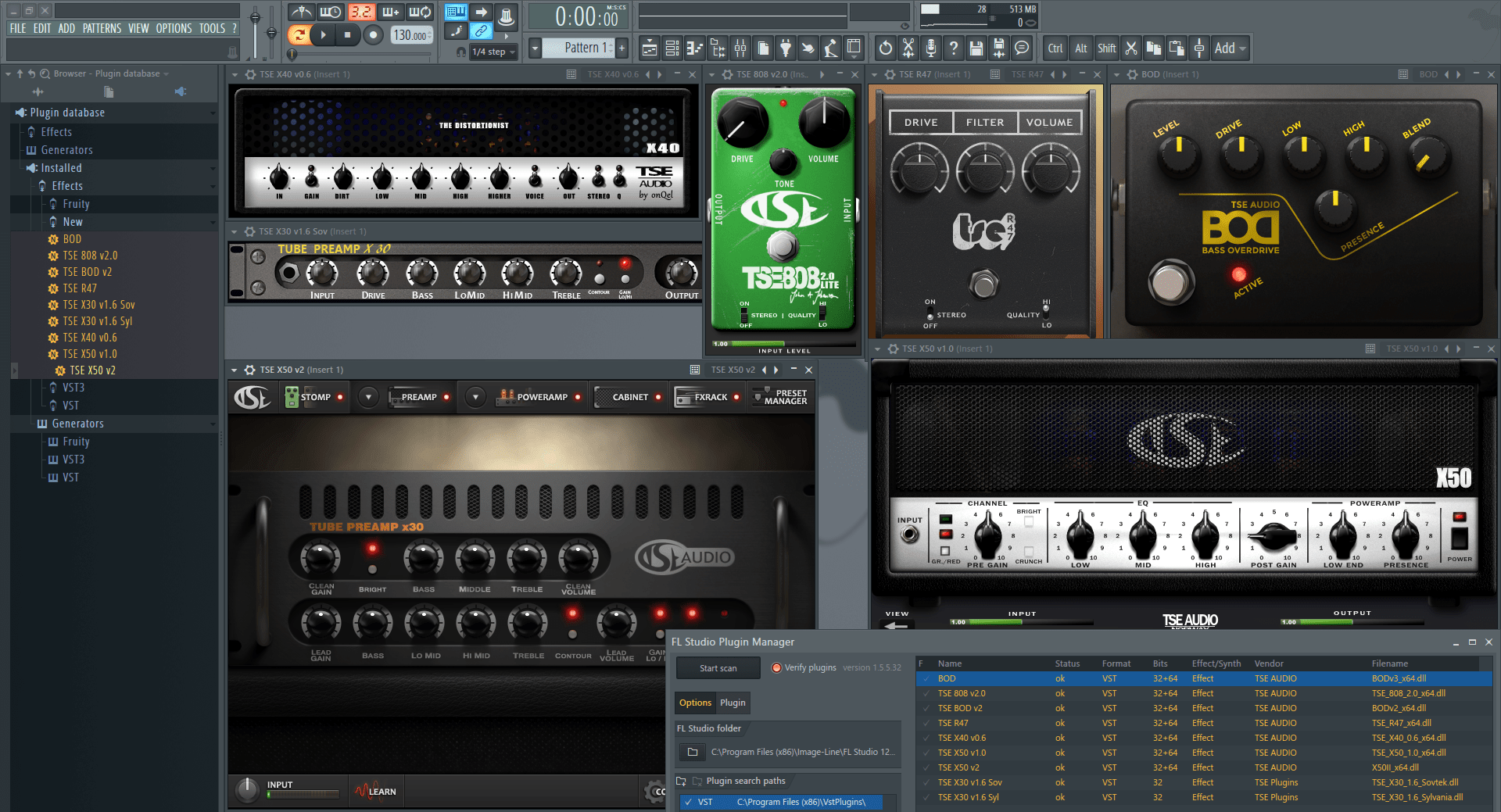
Task: Open the FILE menu
Action: point(18,28)
